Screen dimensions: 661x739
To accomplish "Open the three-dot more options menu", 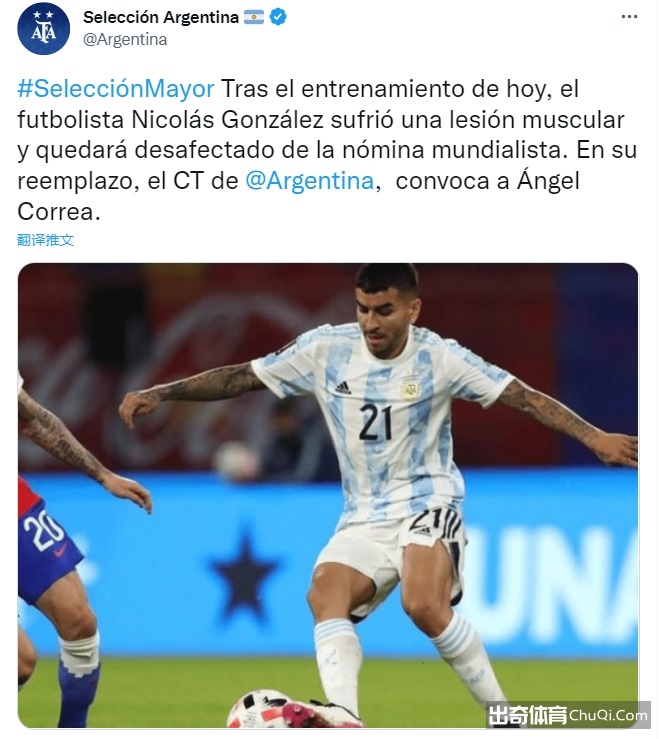I will click(x=629, y=17).
